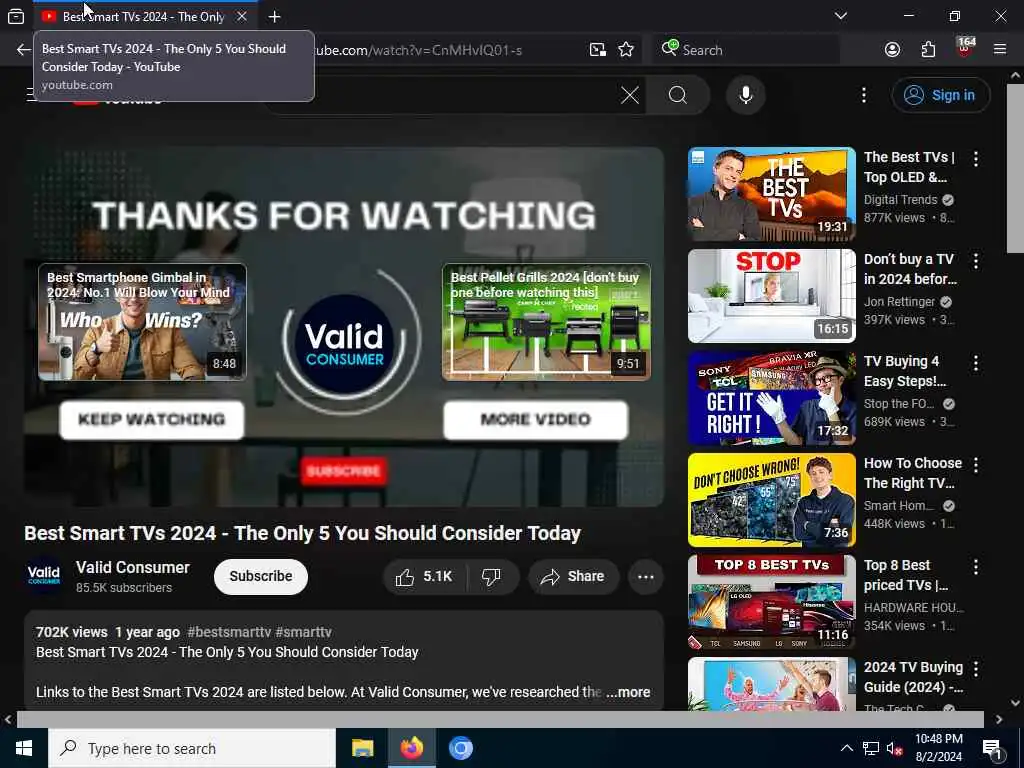
Task: Open options menu for Don't buy a TV video
Action: coord(976,261)
